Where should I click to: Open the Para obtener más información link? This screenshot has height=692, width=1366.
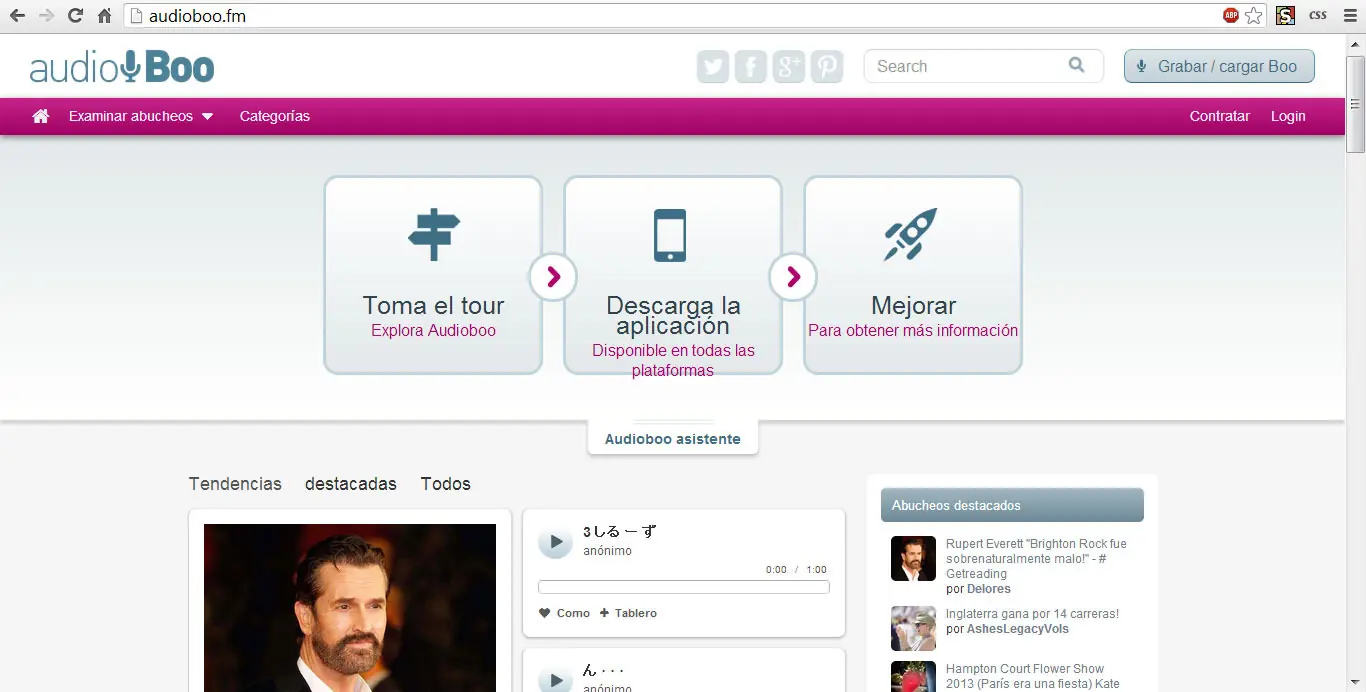913,331
